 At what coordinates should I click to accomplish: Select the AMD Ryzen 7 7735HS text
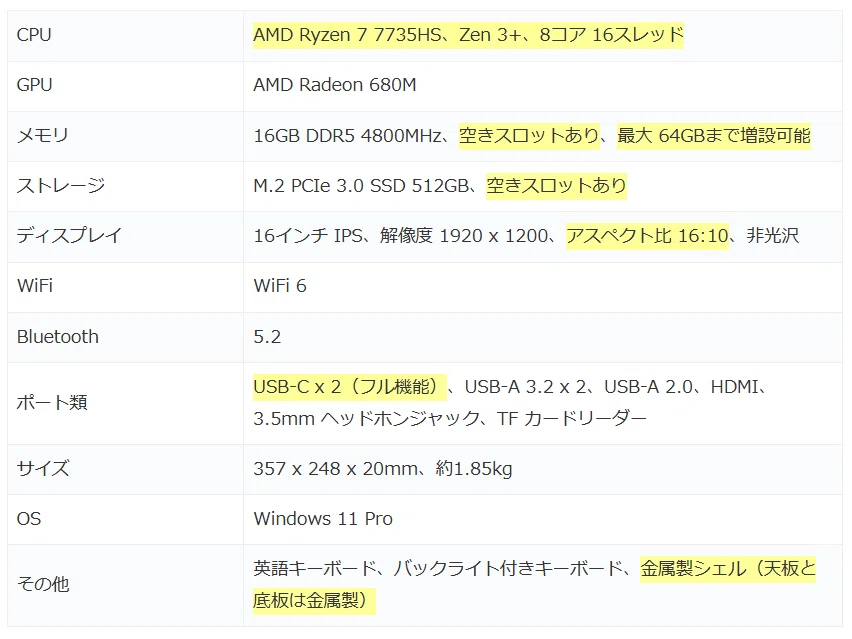[347, 35]
